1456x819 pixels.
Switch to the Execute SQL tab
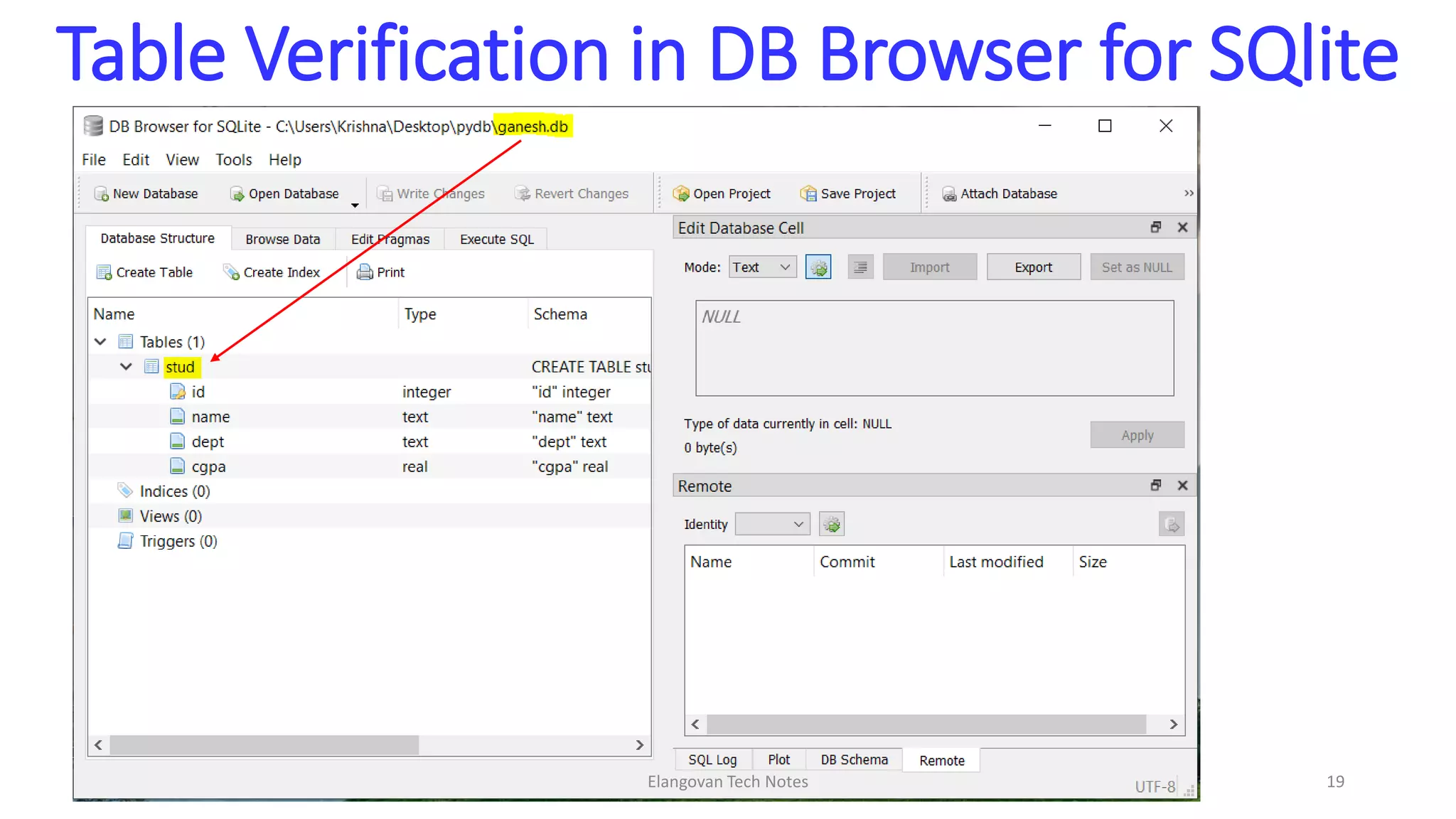pyautogui.click(x=497, y=240)
